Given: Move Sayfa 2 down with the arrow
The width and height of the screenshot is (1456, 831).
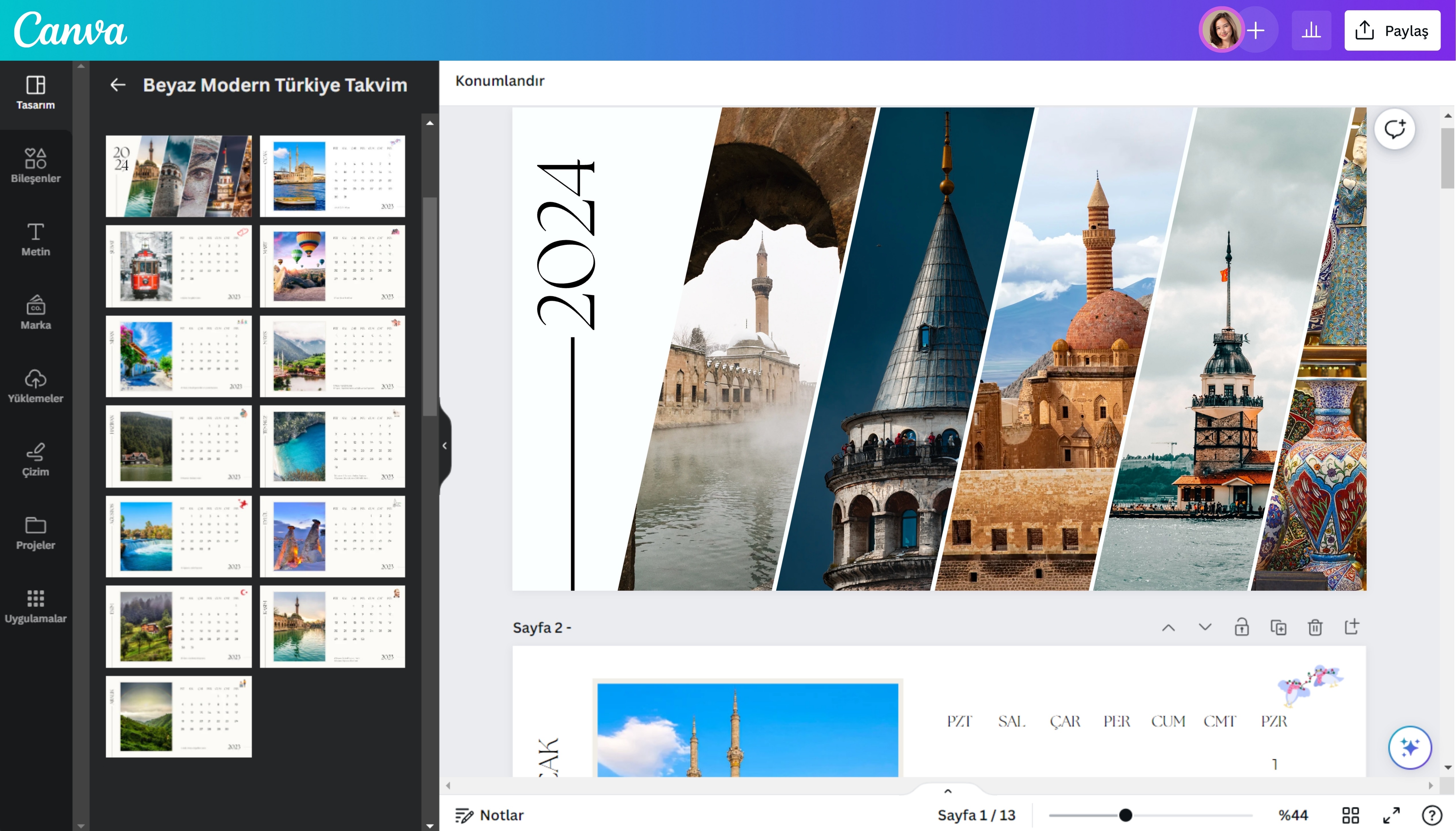Looking at the screenshot, I should (x=1205, y=627).
